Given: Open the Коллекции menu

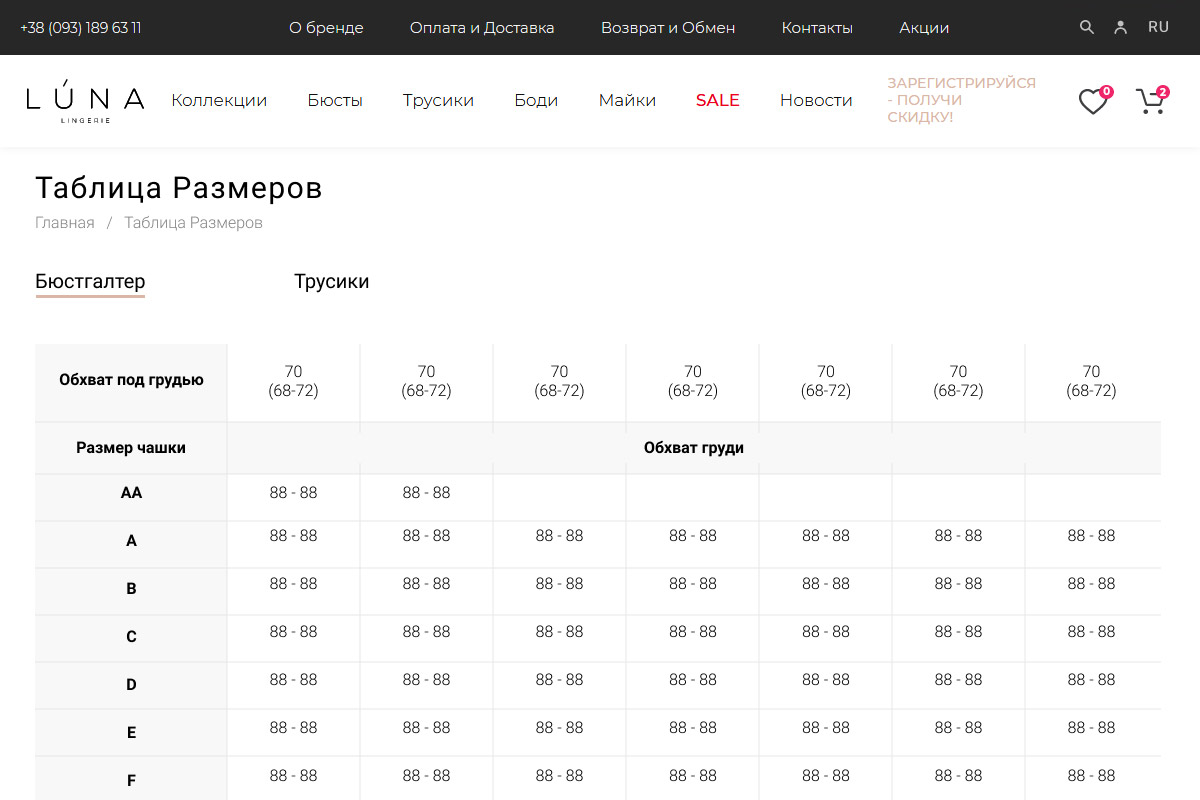Looking at the screenshot, I should click(219, 100).
